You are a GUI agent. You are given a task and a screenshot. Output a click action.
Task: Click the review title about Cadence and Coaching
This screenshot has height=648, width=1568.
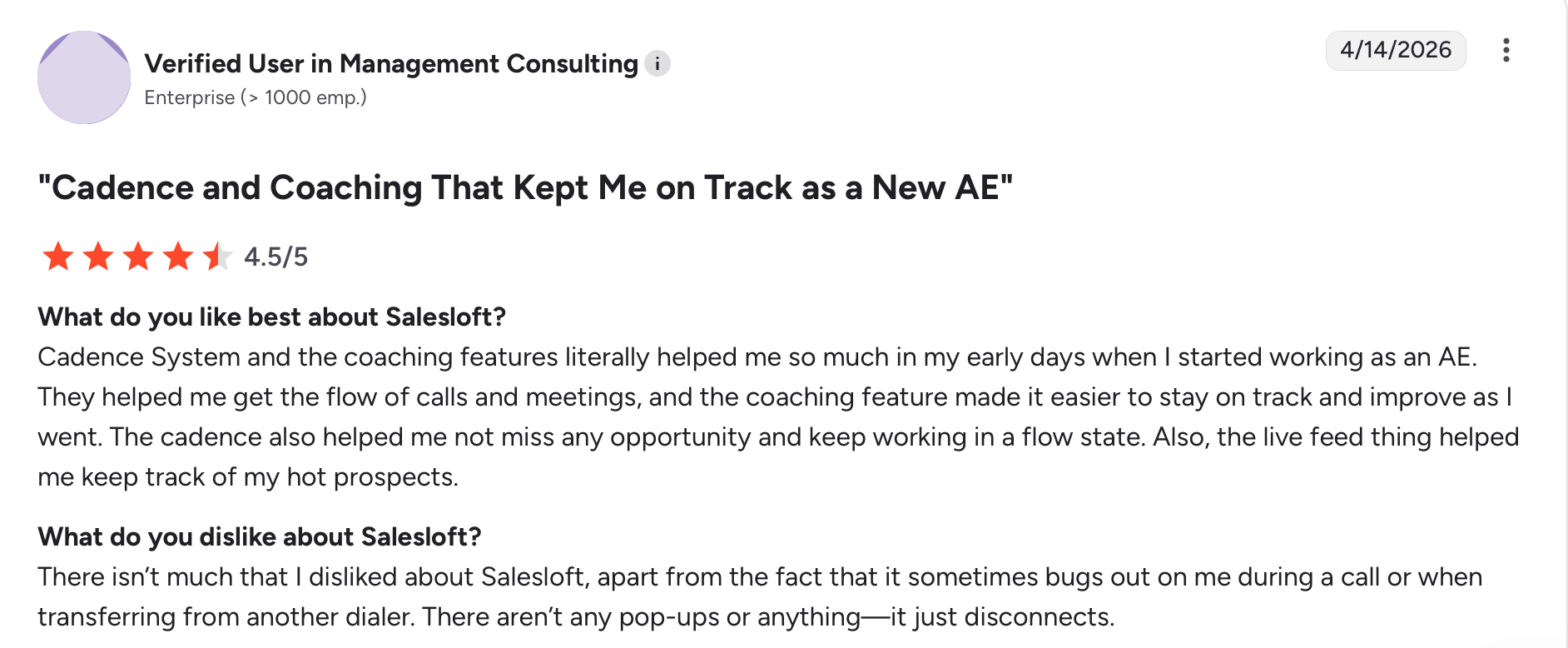[525, 187]
